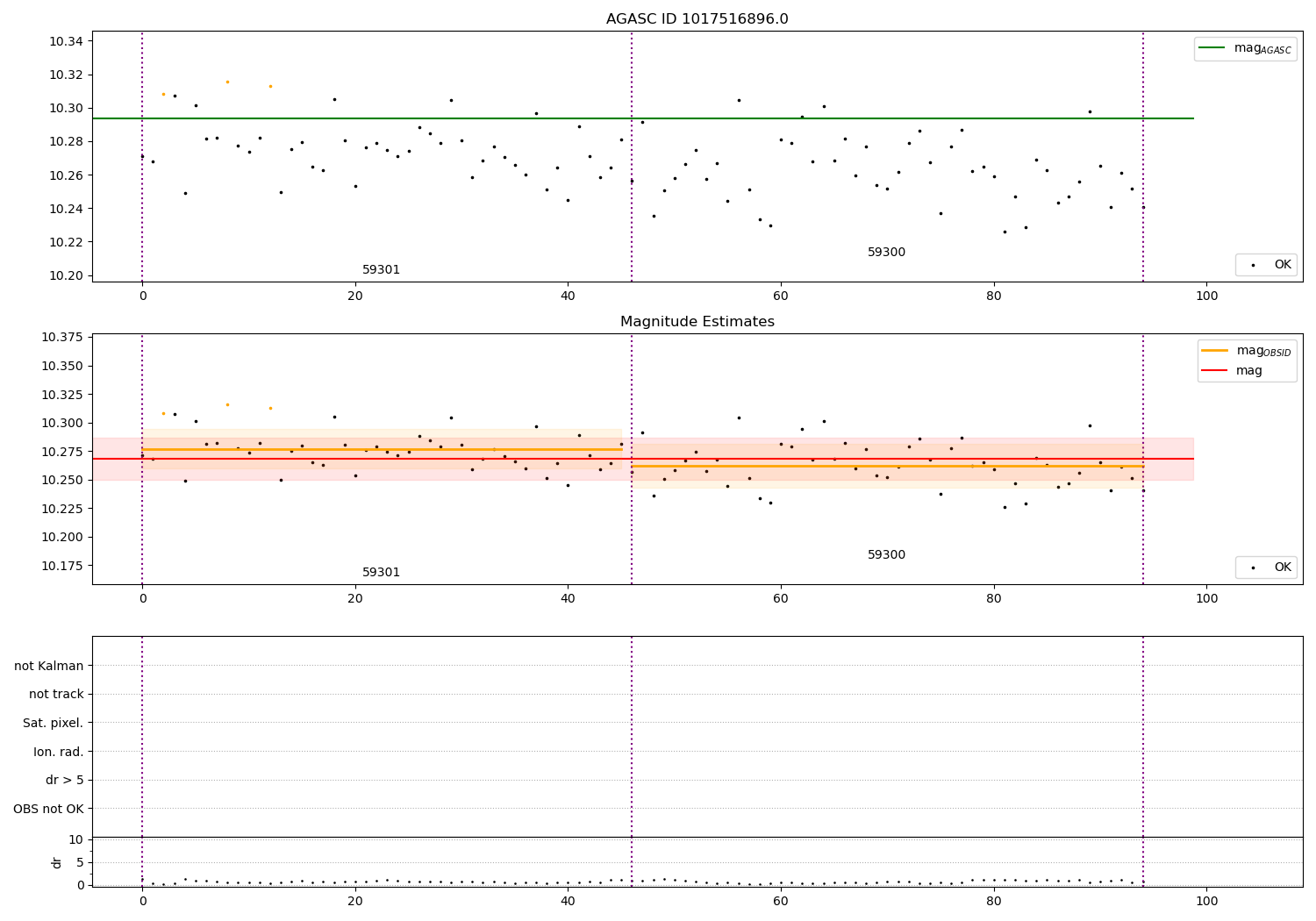Click the "dr > 5" axis label
This screenshot has width=1316, height=921.
click(x=65, y=780)
